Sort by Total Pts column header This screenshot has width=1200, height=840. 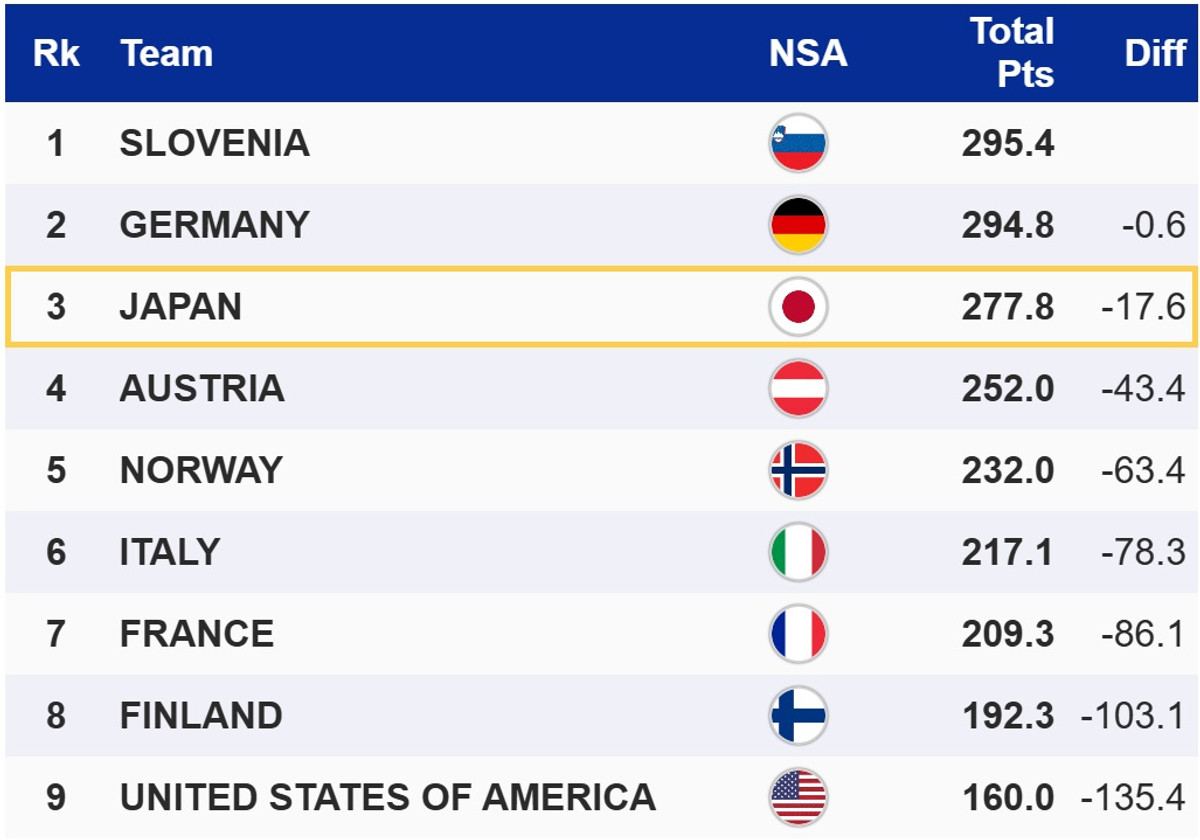[1012, 53]
